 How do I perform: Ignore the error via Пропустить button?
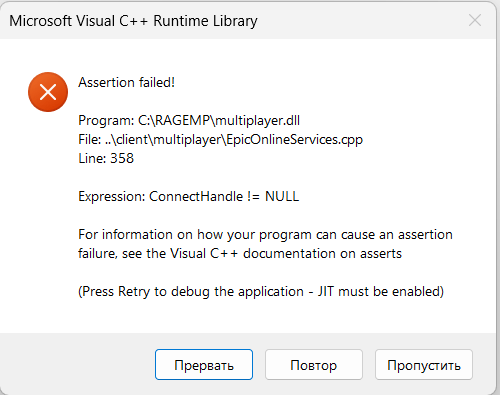pos(424,365)
